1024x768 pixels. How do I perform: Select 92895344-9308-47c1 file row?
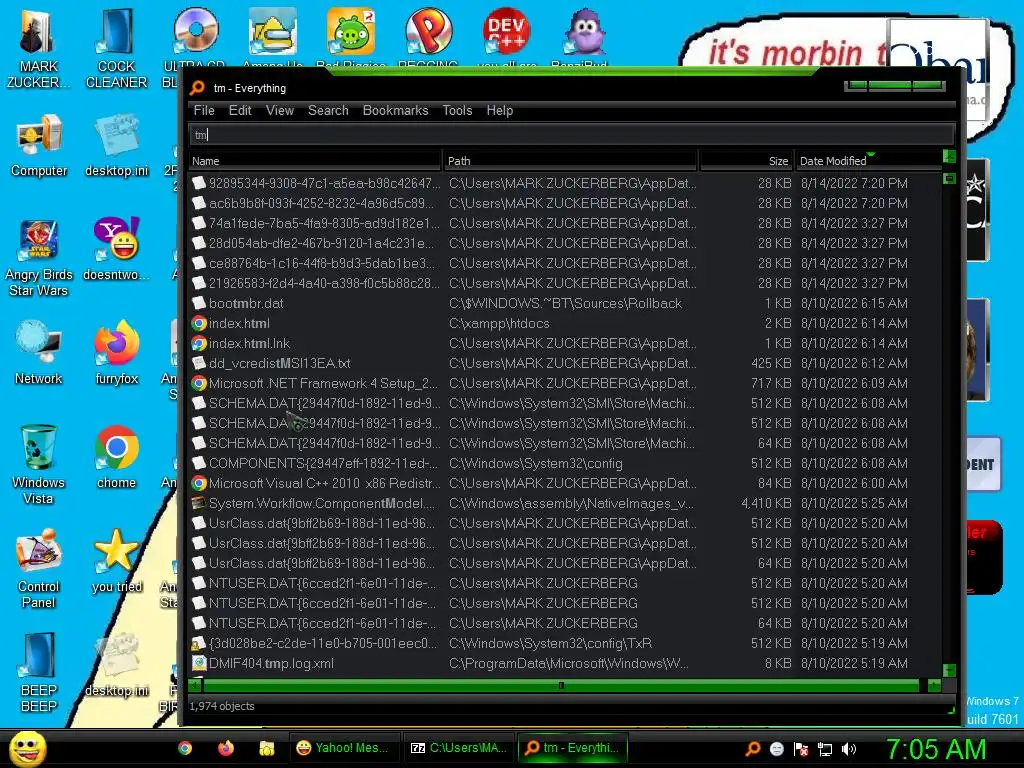tap(565, 183)
